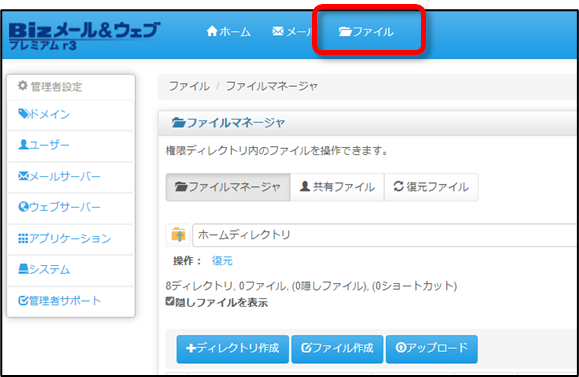Click the parent directory folder-up icon
Screen dimensions: 579x377
(x=178, y=235)
